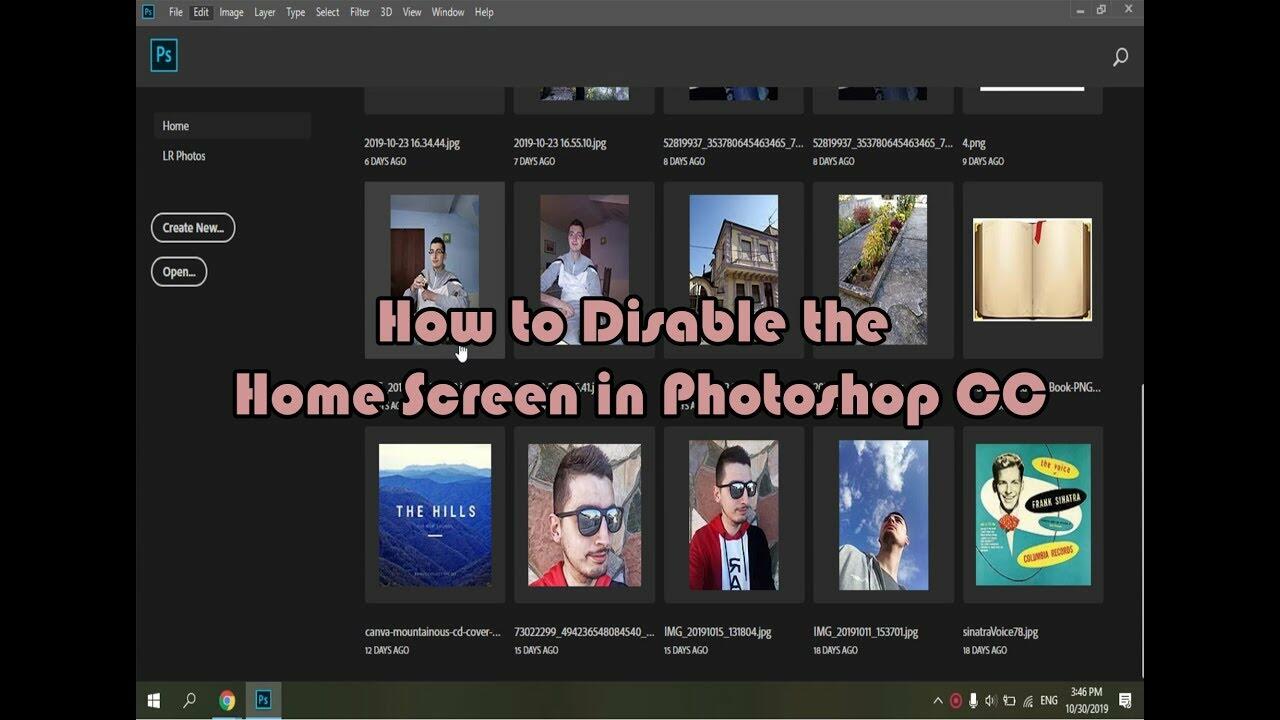
Task: Open the garden path photo thumbnail
Action: [x=883, y=268]
